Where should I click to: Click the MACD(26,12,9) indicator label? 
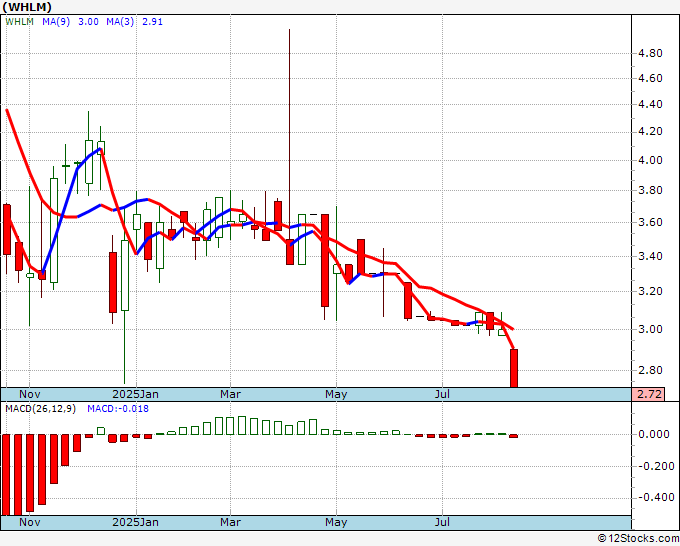click(x=40, y=409)
